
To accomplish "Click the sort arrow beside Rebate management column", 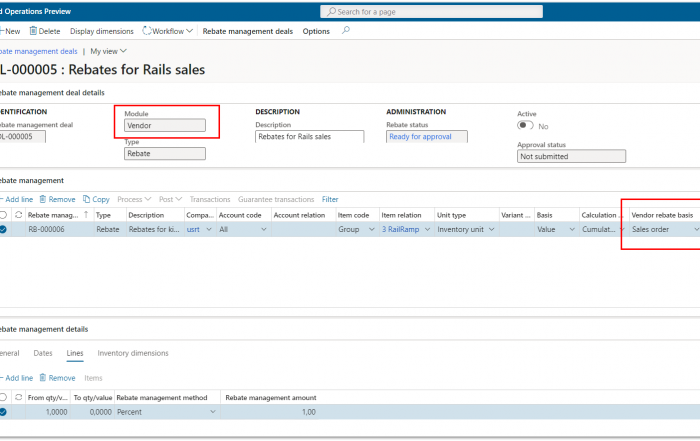I will [x=86, y=215].
